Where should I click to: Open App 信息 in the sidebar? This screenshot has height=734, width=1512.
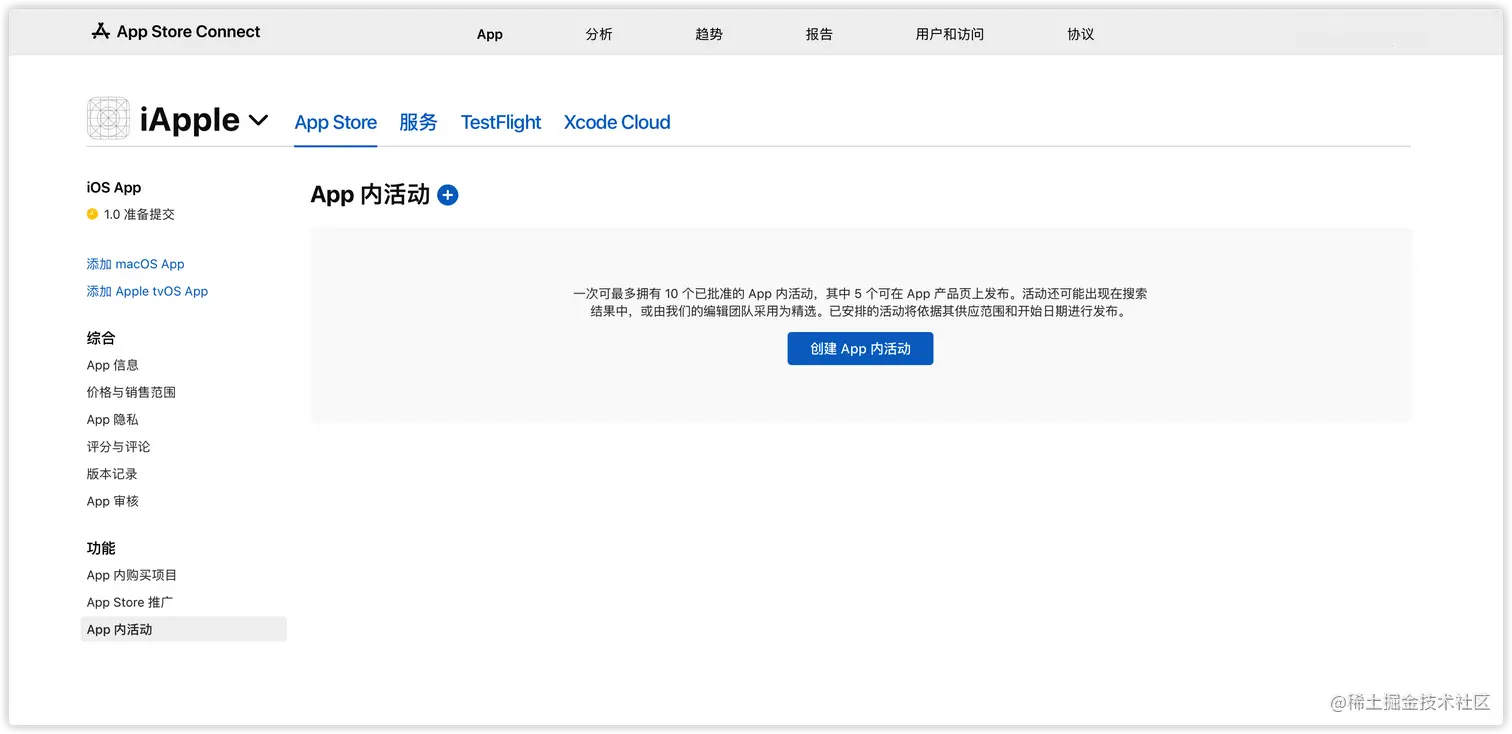[x=113, y=365]
